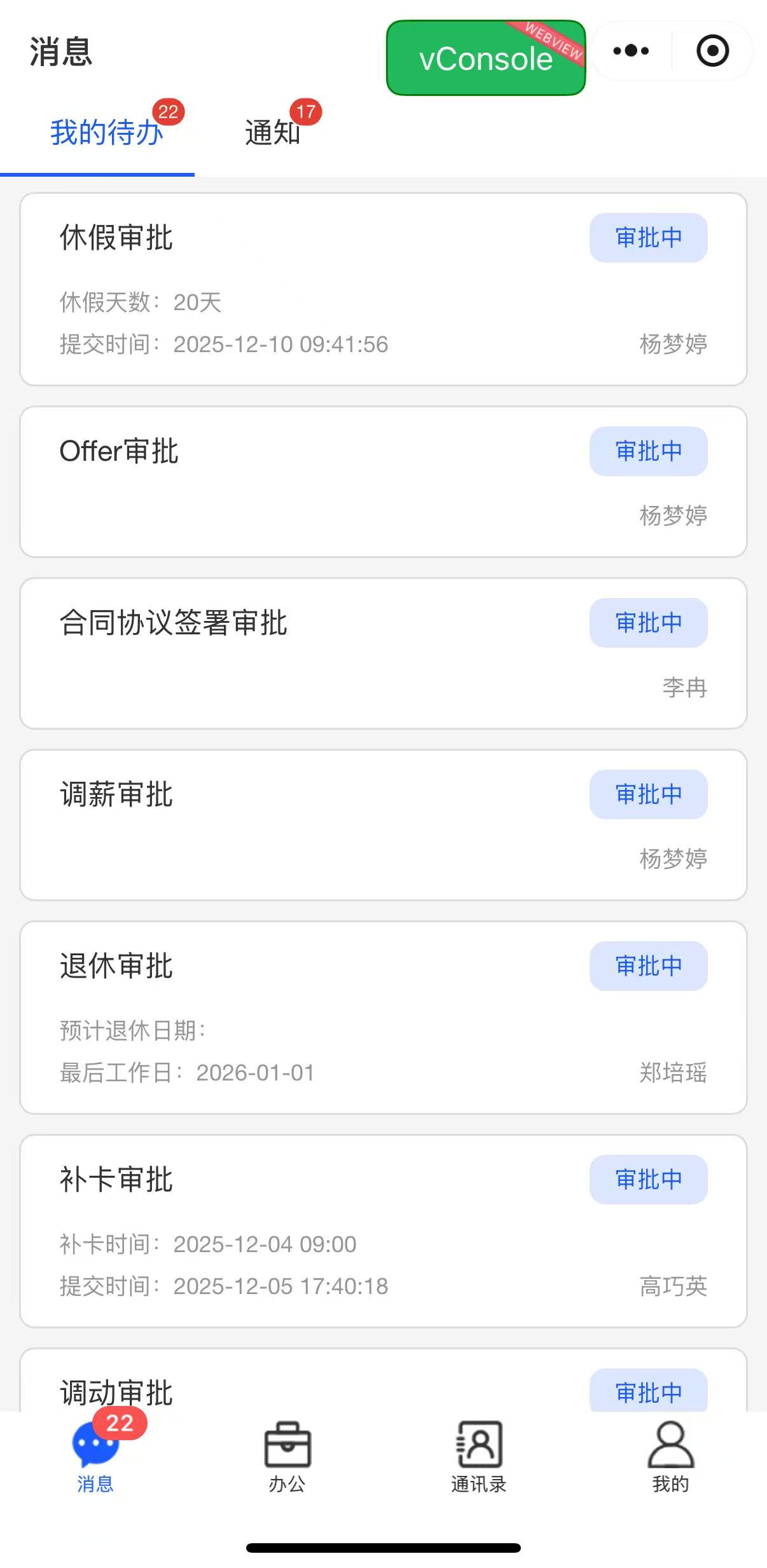
Task: Click the 17 badge on 通知
Action: click(x=306, y=112)
